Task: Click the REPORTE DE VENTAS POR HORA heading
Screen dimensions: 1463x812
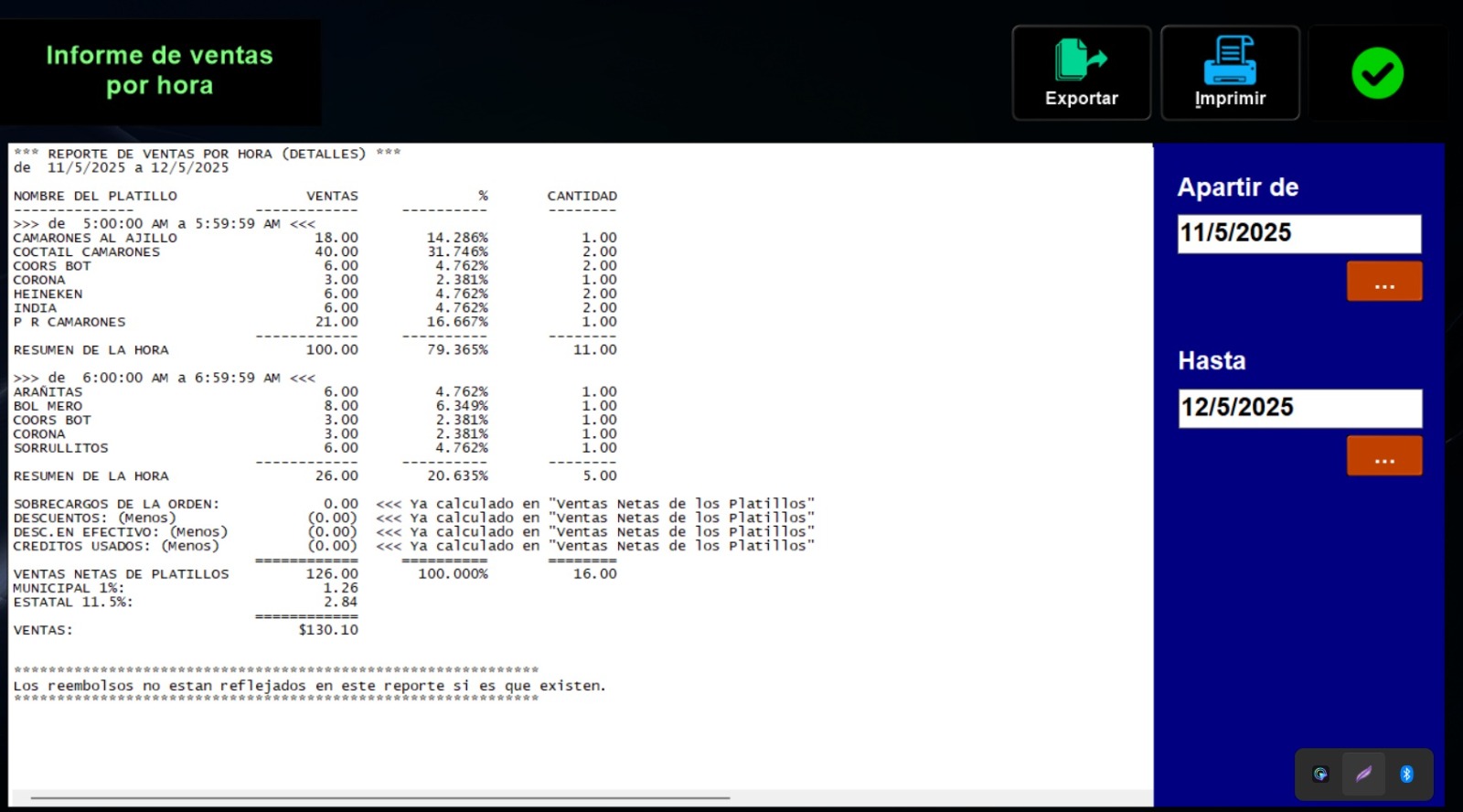Action: (207, 154)
